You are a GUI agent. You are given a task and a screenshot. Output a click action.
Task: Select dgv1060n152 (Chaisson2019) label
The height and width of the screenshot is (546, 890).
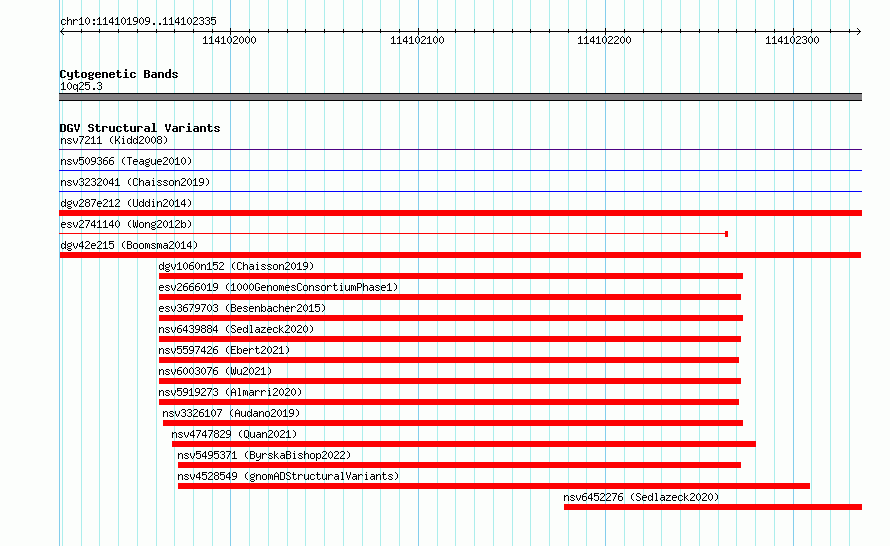tap(236, 266)
